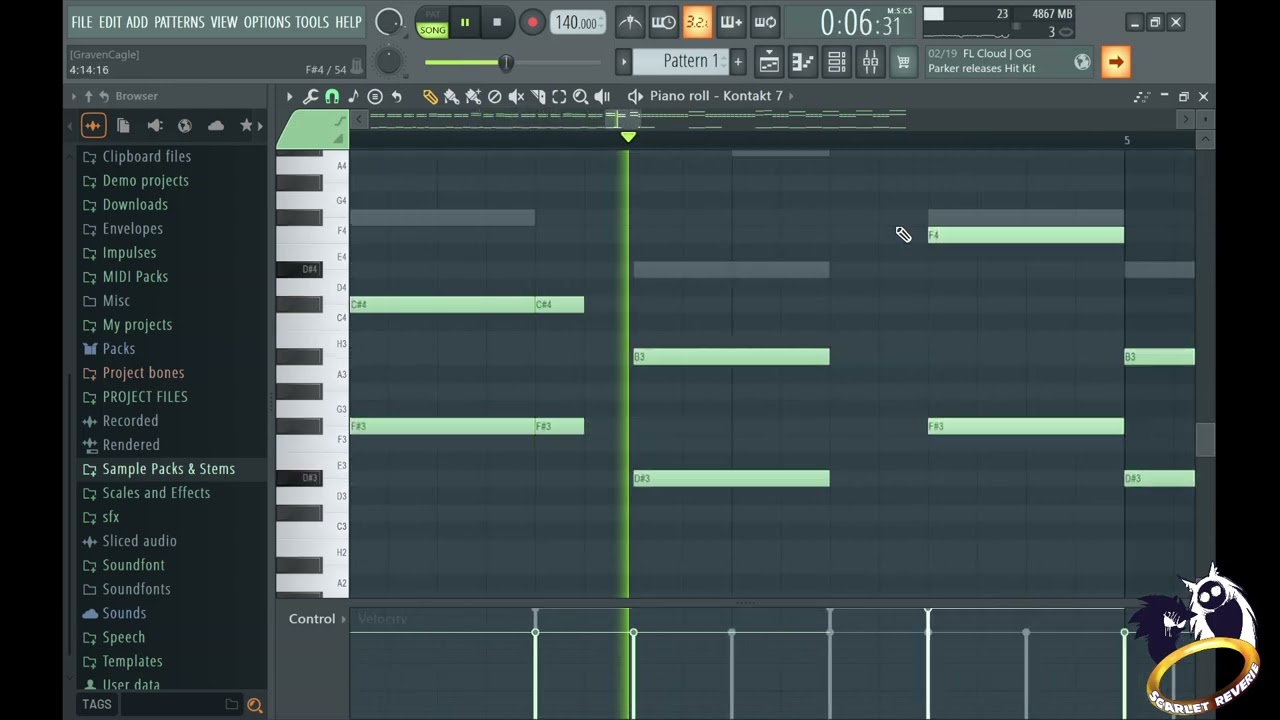Click the piano roll undo arrow

pos(396,96)
